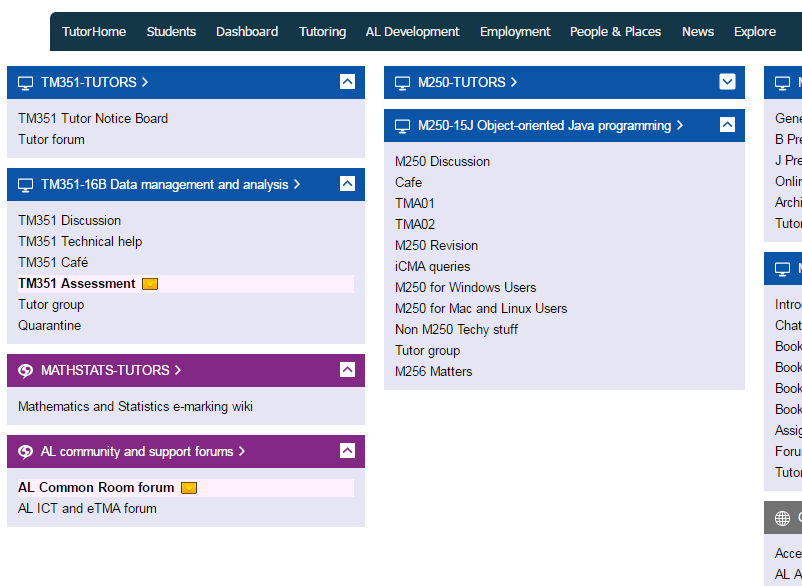Collapse the AL community and support forums panel
The height and width of the screenshot is (586, 802).
tap(347, 451)
